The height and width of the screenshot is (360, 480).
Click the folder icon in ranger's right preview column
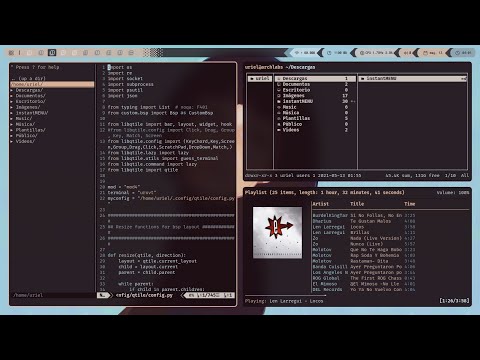[363, 79]
